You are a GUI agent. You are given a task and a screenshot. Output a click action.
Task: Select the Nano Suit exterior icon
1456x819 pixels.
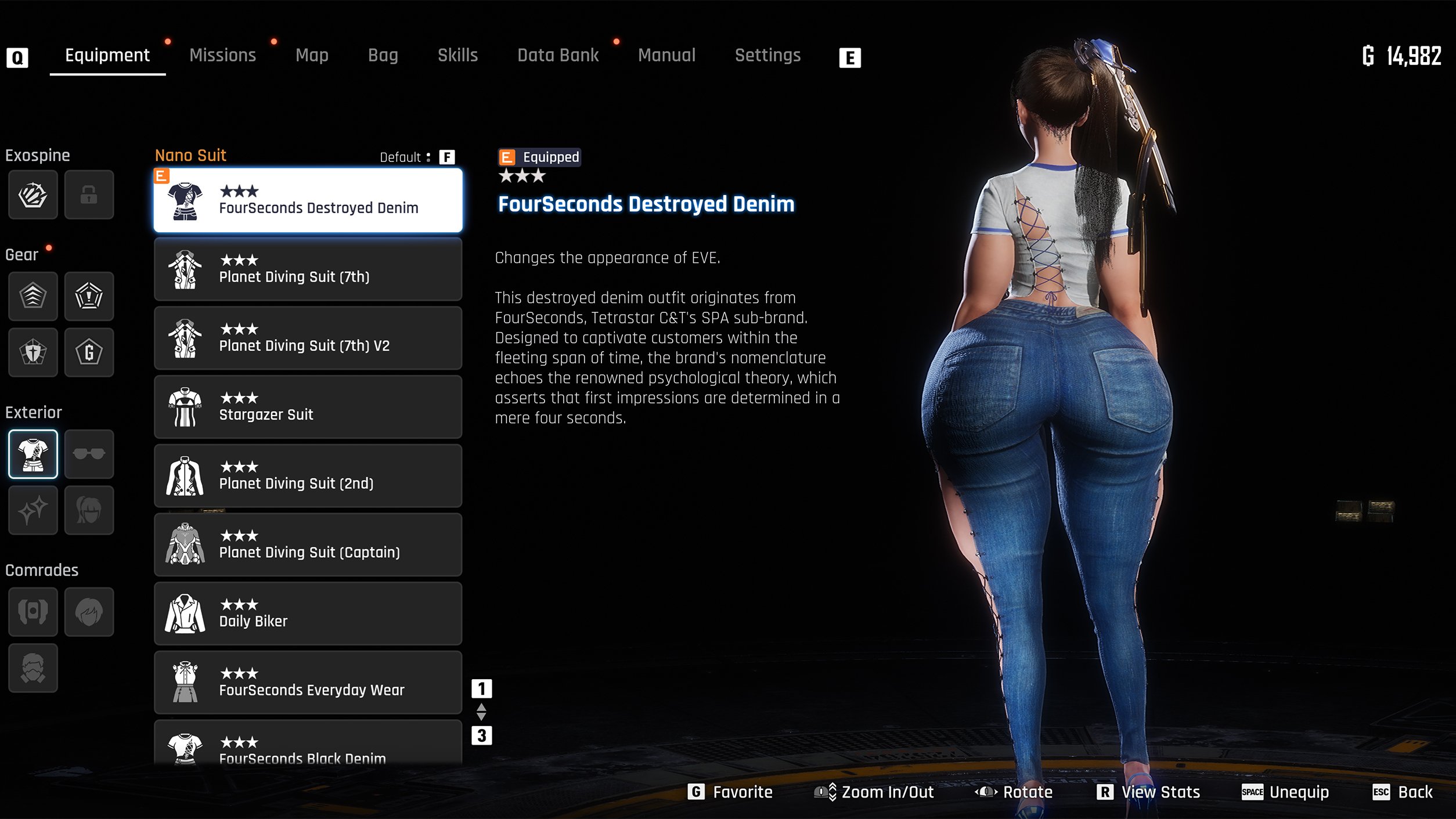(x=33, y=454)
